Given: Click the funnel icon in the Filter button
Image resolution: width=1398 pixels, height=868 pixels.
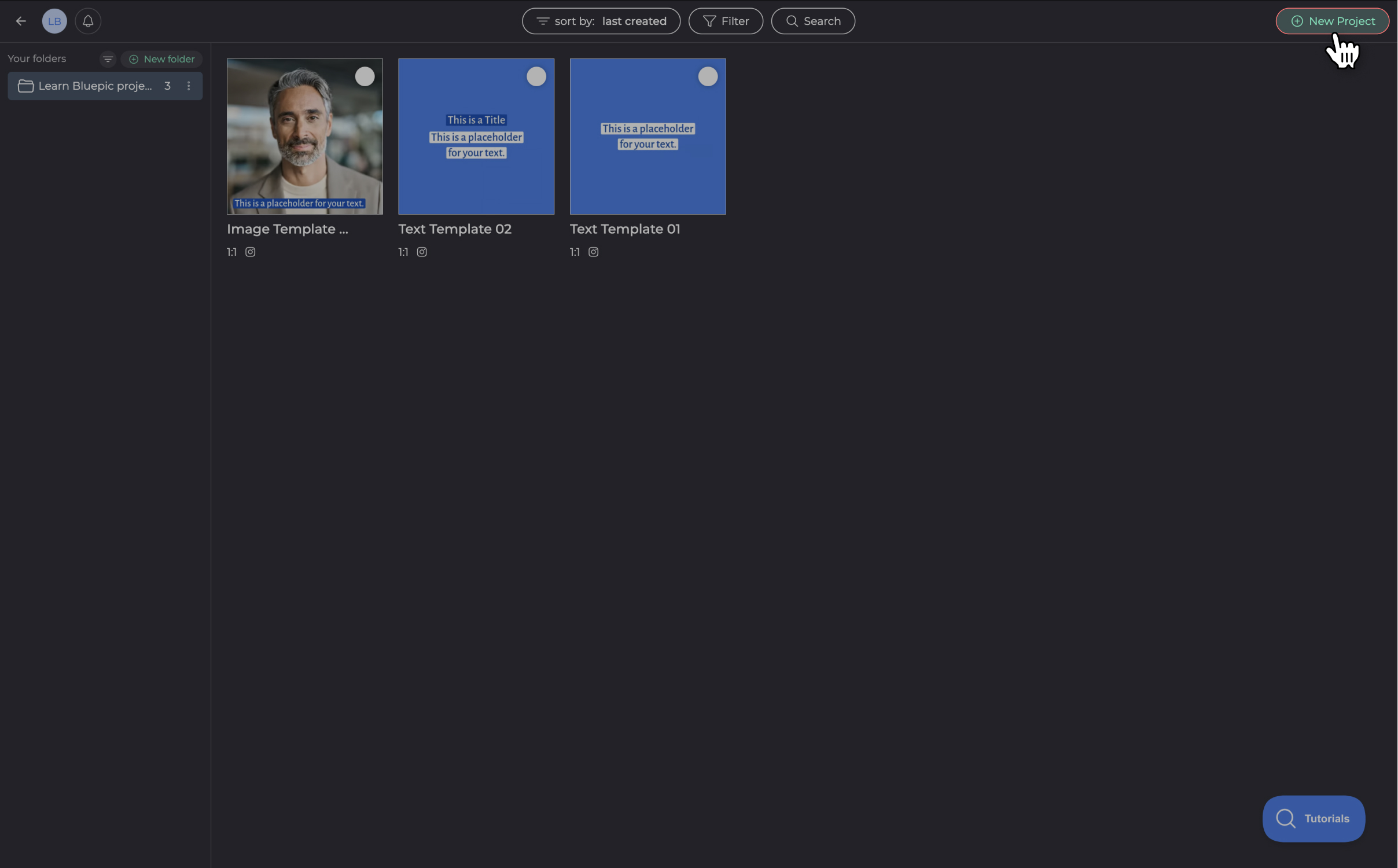Looking at the screenshot, I should coord(709,21).
